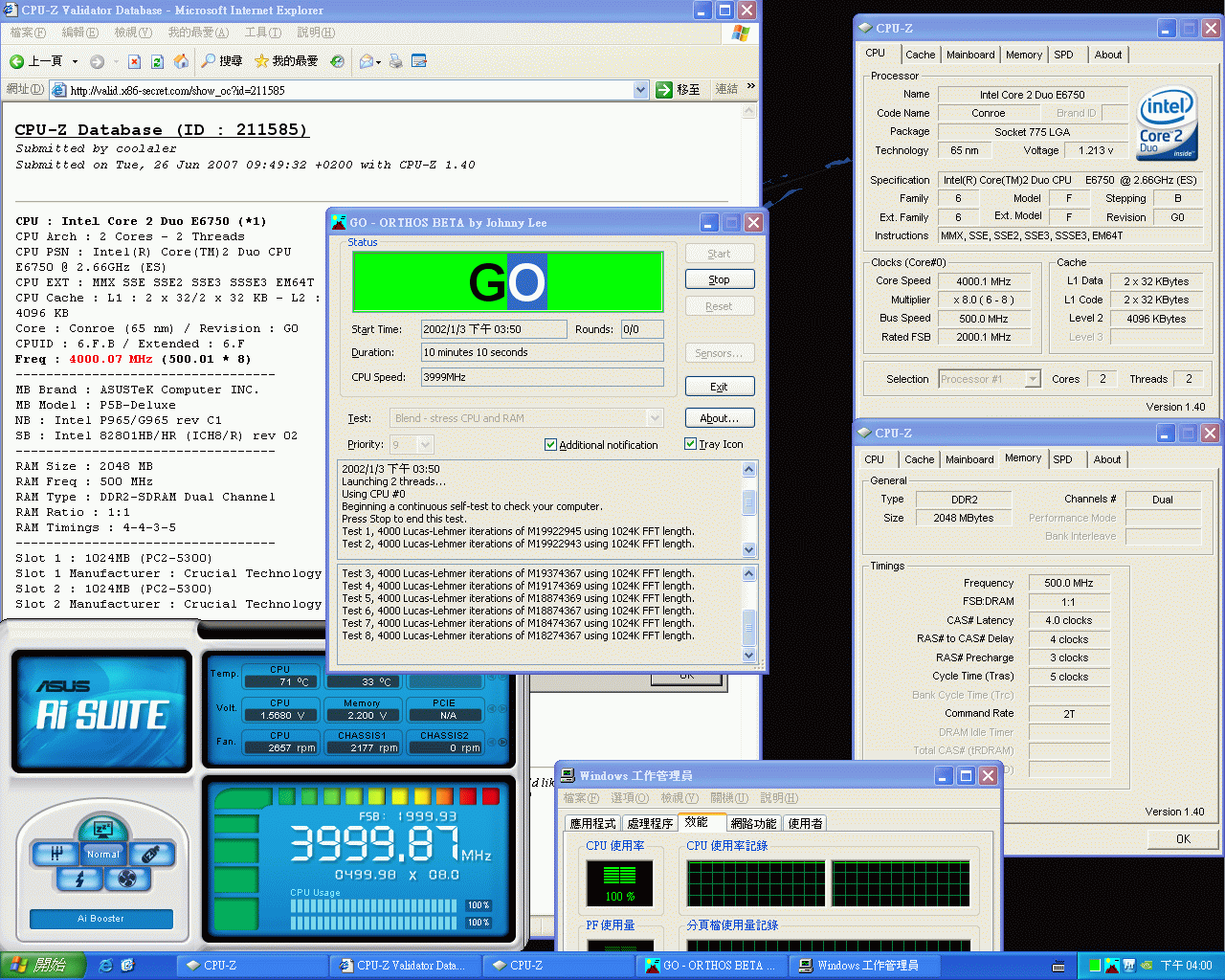Click the IE Stop loading icon

pos(134,61)
